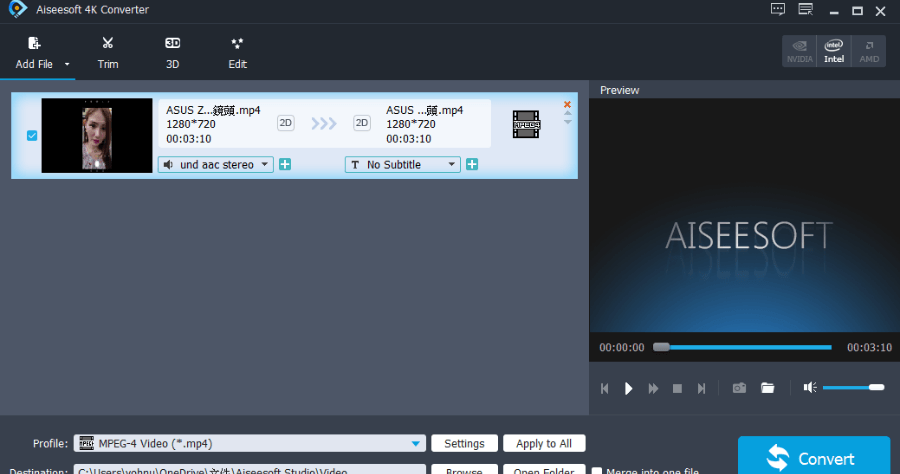The width and height of the screenshot is (900, 474).
Task: Expand the Add File dropdown arrow
Action: click(x=67, y=64)
